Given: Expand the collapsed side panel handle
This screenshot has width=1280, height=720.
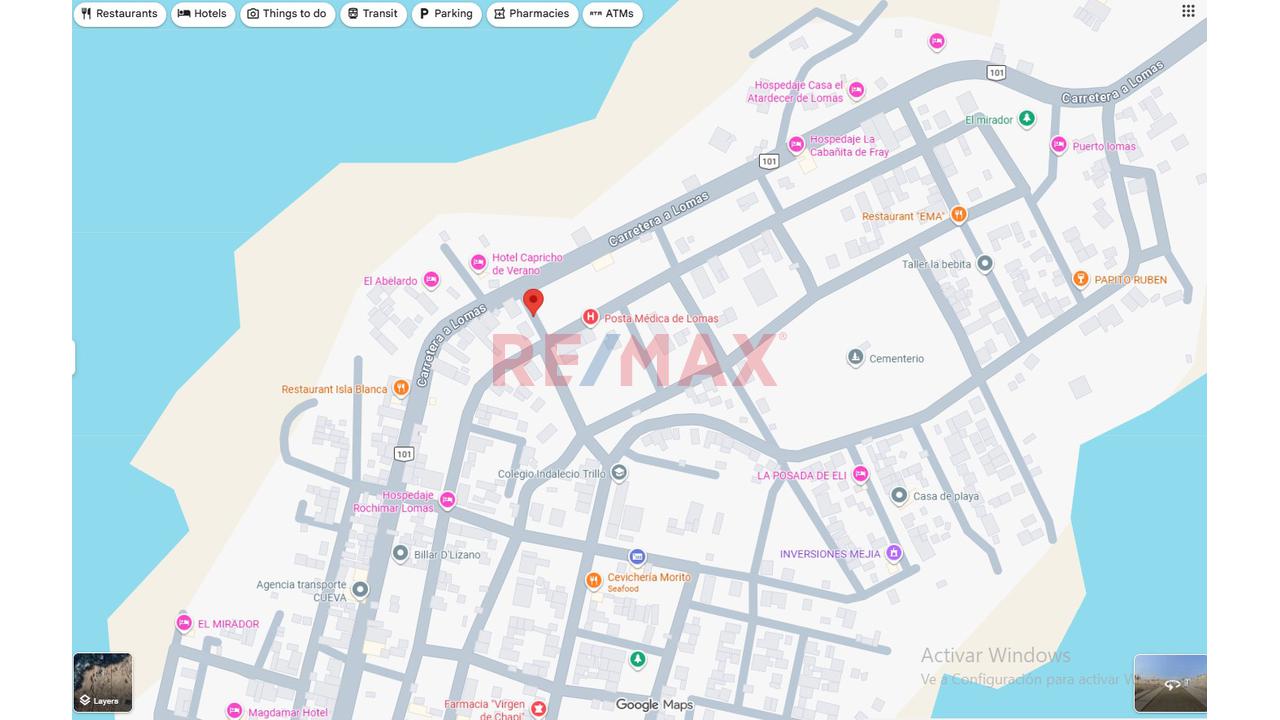Looking at the screenshot, I should (x=74, y=358).
